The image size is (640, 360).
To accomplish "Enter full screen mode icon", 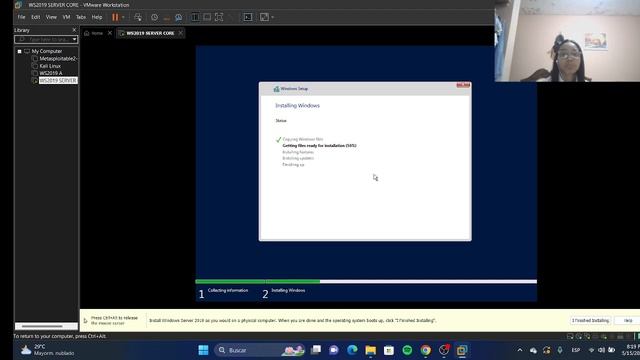I will pyautogui.click(x=219, y=17).
